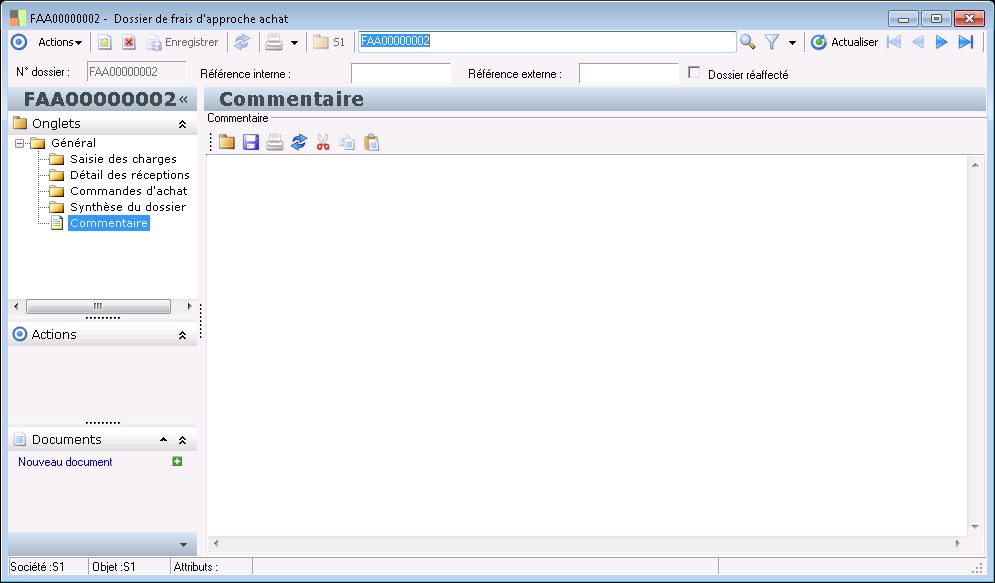The height and width of the screenshot is (583, 995).
Task: Click the tree scrollbar left arrow
Action: point(16,306)
